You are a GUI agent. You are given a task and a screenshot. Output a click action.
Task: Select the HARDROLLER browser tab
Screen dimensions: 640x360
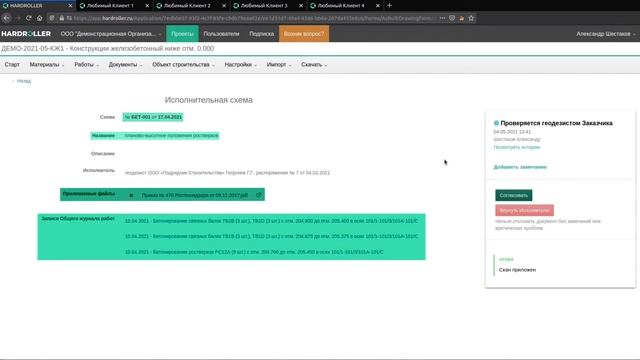[37, 6]
